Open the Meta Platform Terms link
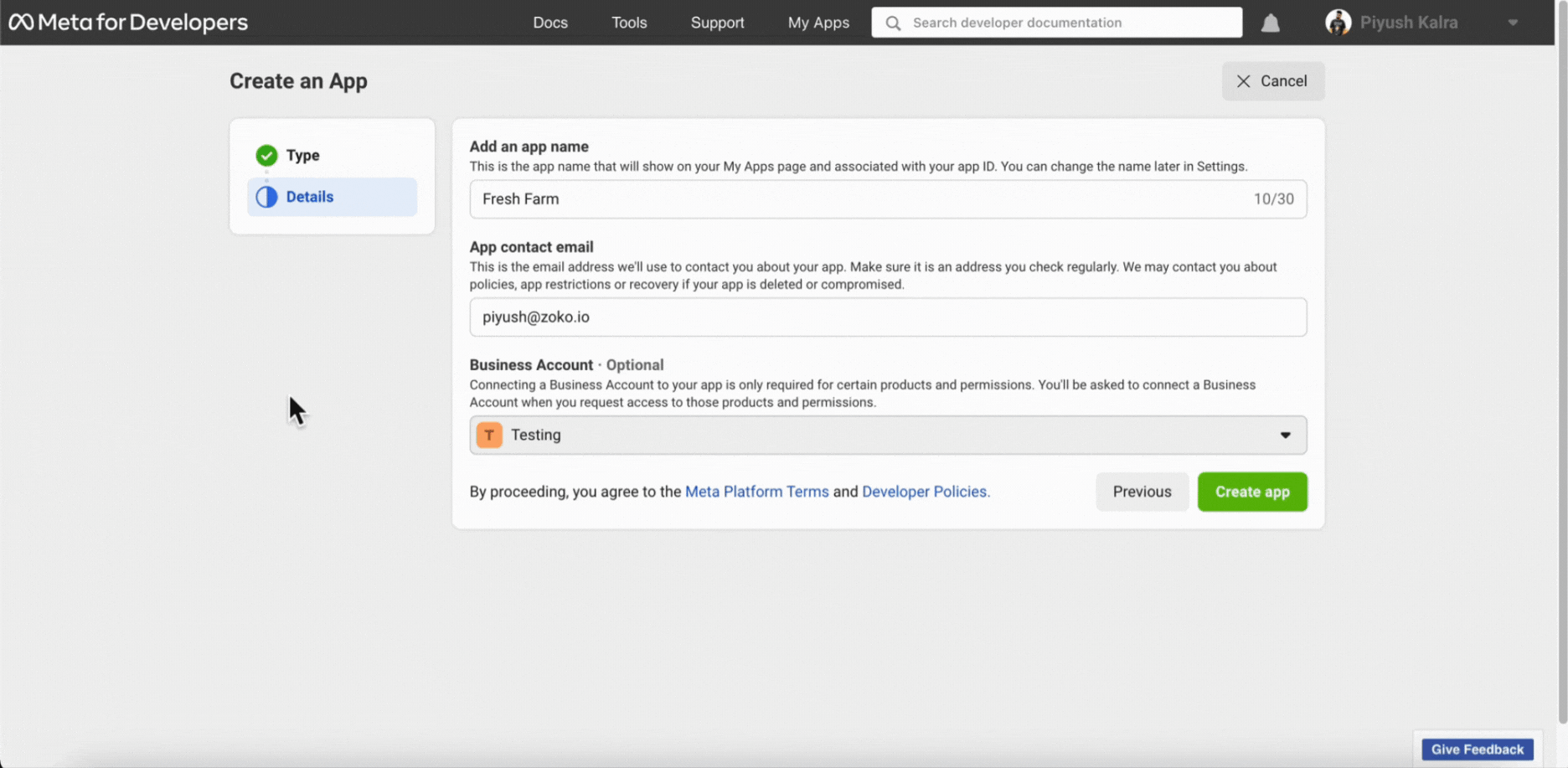 pos(756,492)
